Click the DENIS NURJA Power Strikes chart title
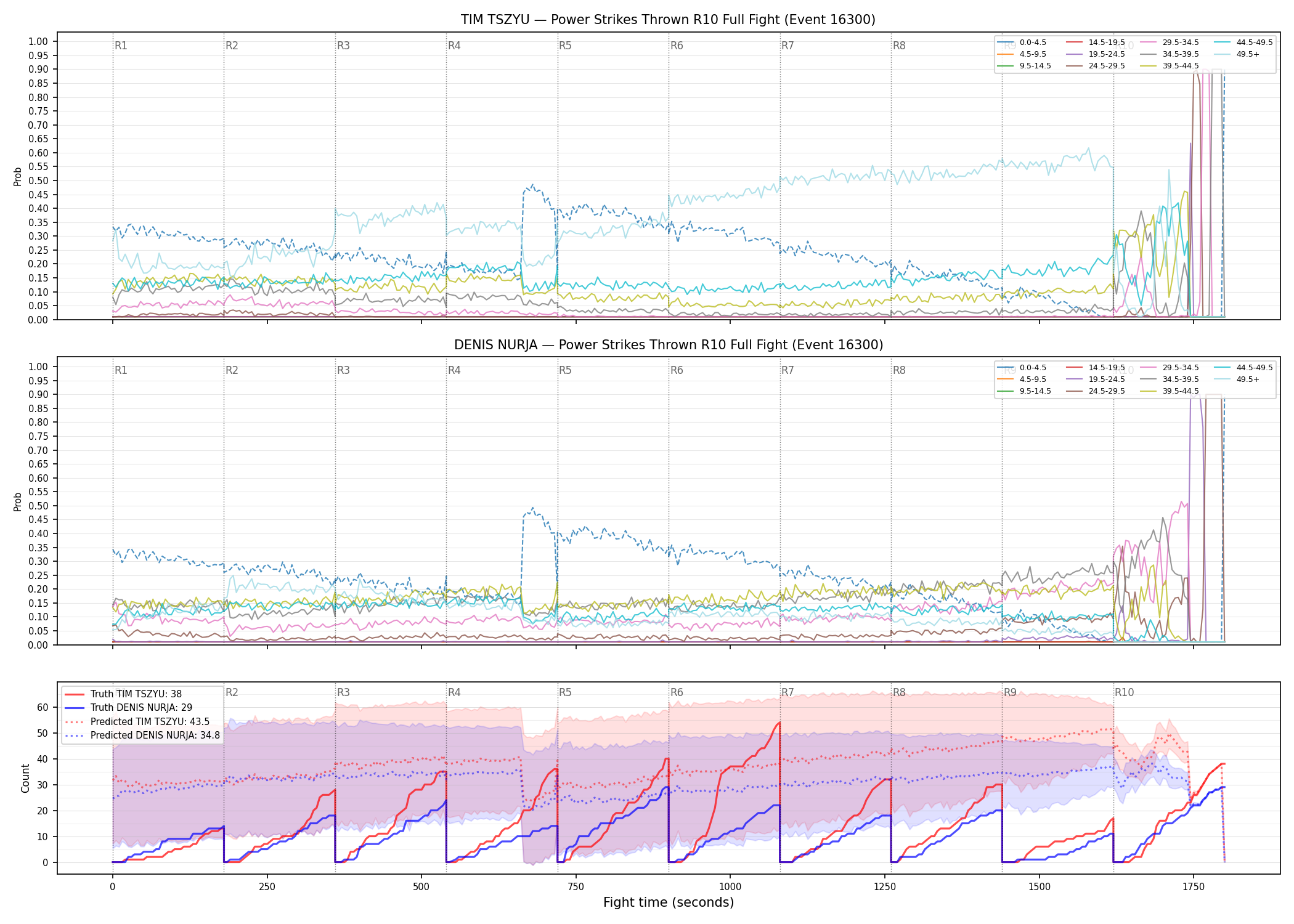Image resolution: width=1294 pixels, height=924 pixels. coord(668,345)
